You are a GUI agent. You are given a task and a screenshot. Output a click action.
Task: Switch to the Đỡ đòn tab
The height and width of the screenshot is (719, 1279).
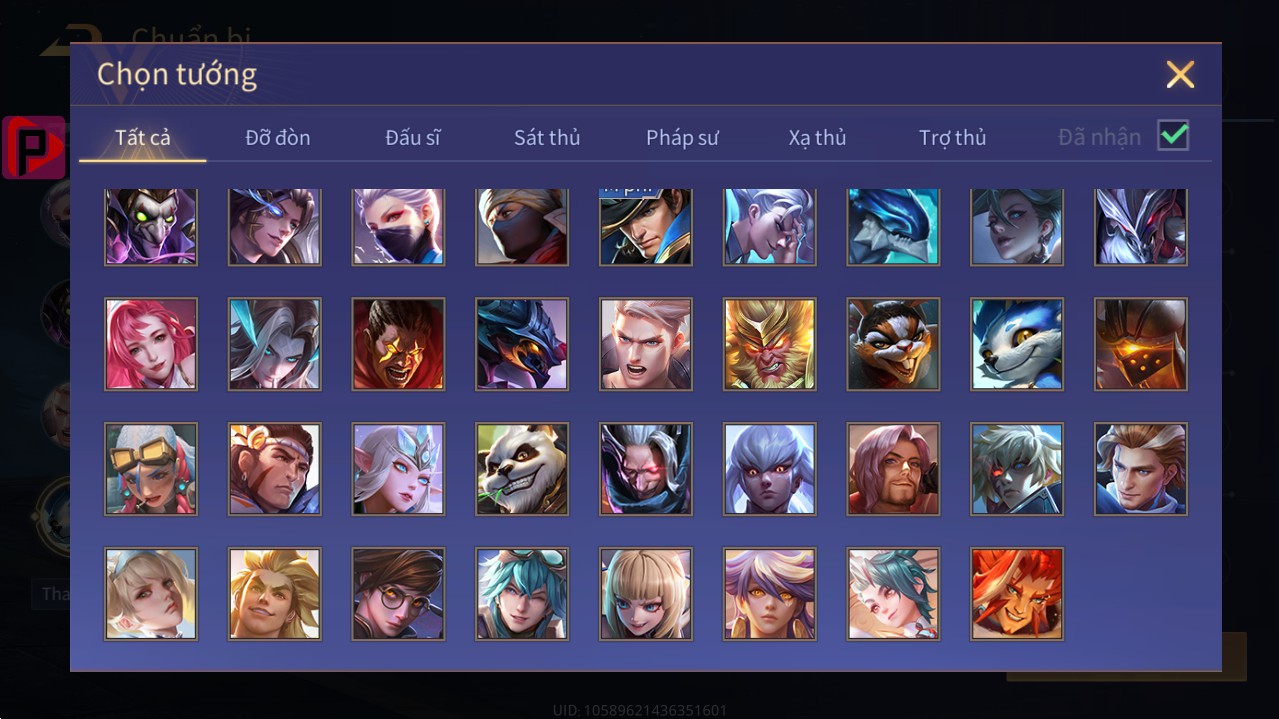278,138
